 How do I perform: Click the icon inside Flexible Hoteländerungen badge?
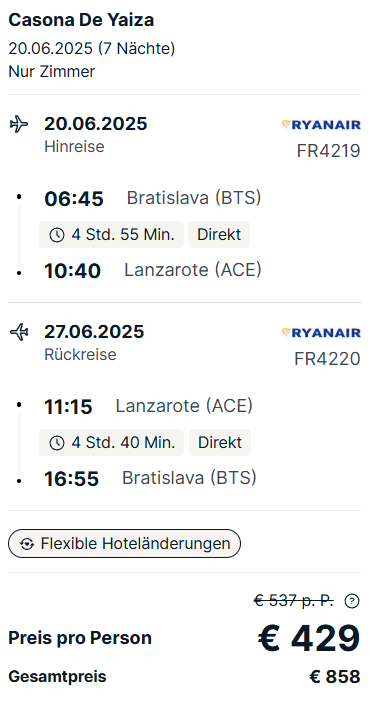27,544
